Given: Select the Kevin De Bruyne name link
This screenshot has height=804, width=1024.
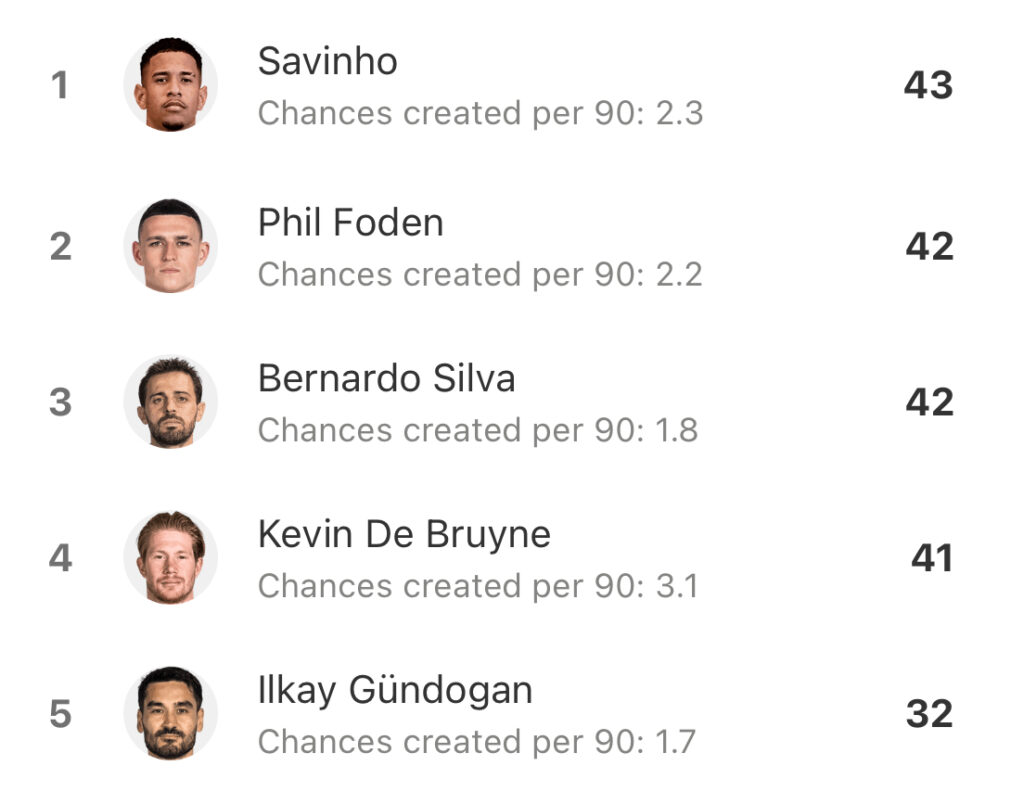Looking at the screenshot, I should 404,535.
